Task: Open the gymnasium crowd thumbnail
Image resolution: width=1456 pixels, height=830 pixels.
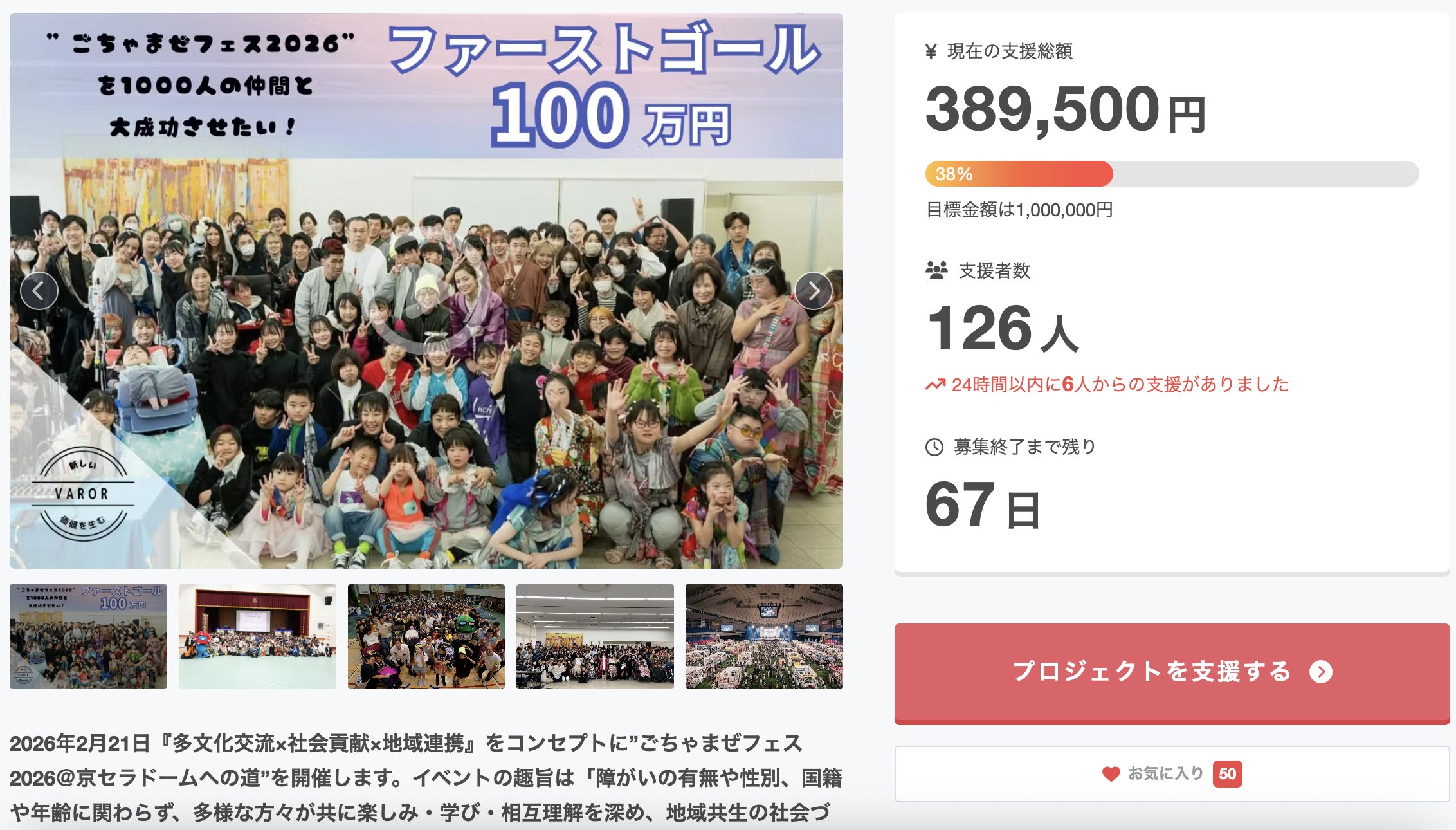Action: (x=426, y=636)
